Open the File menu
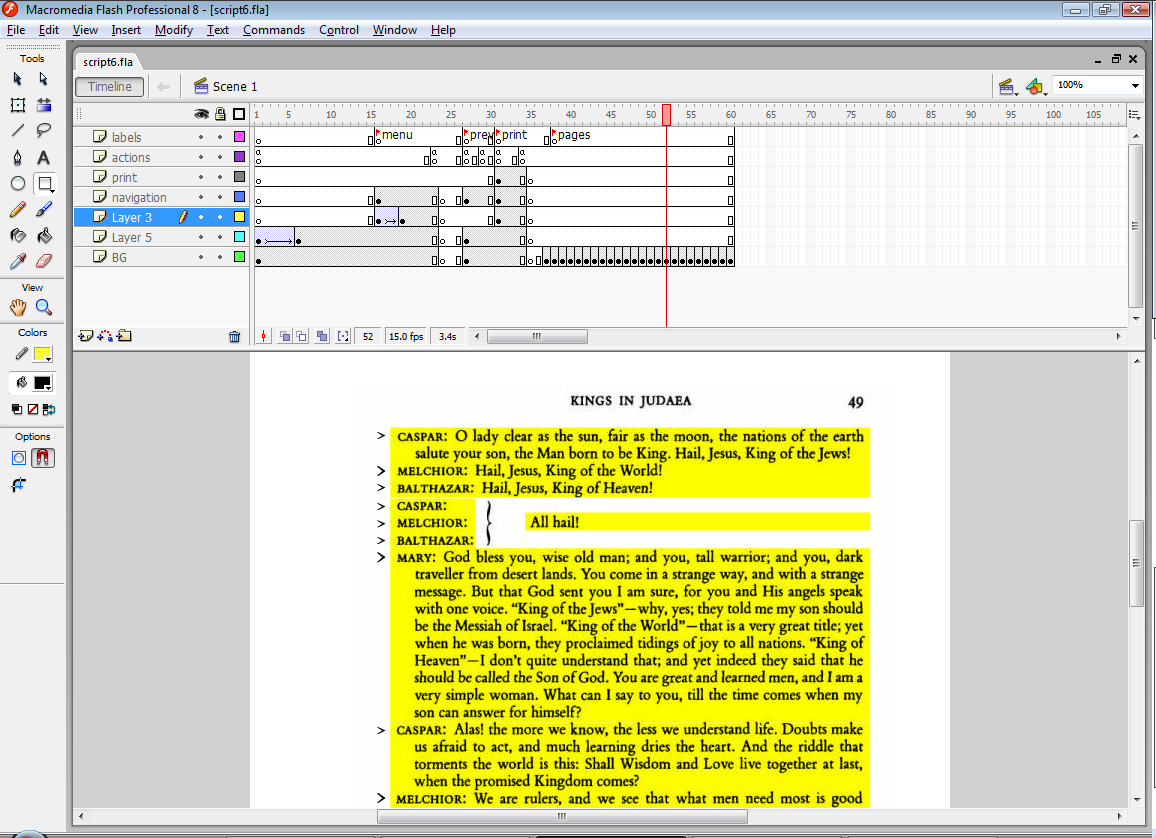 click(15, 30)
